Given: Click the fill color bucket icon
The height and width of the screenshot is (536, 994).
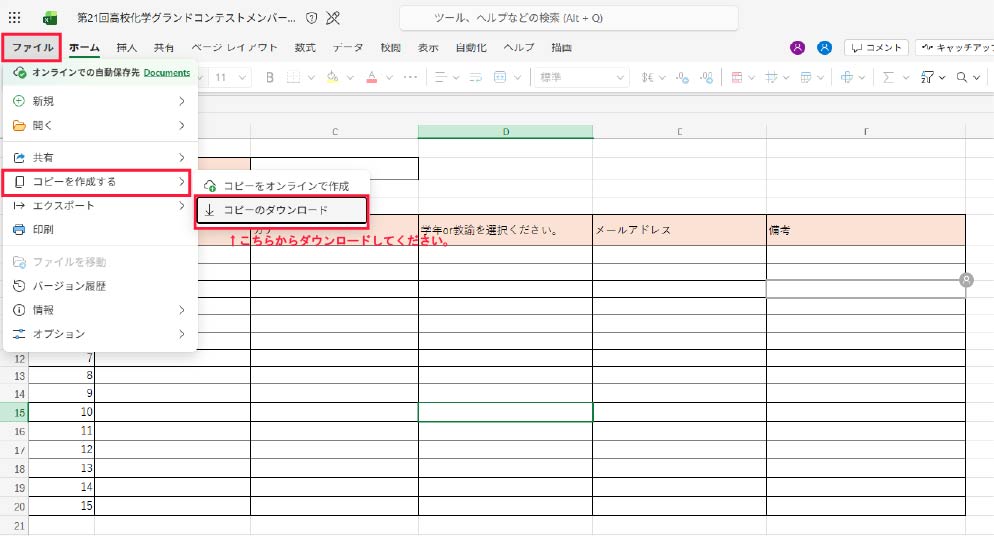Looking at the screenshot, I should 332,77.
